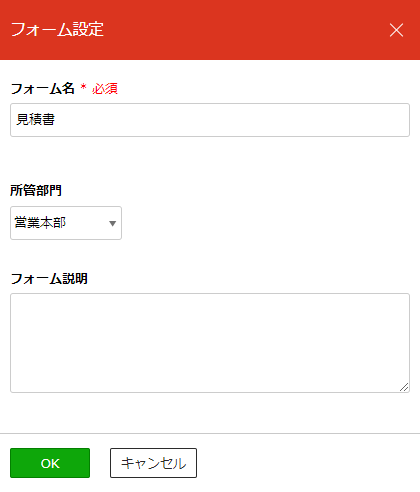Click empty footer area right of キャンセル
This screenshot has width=420, height=492.
[x=307, y=463]
